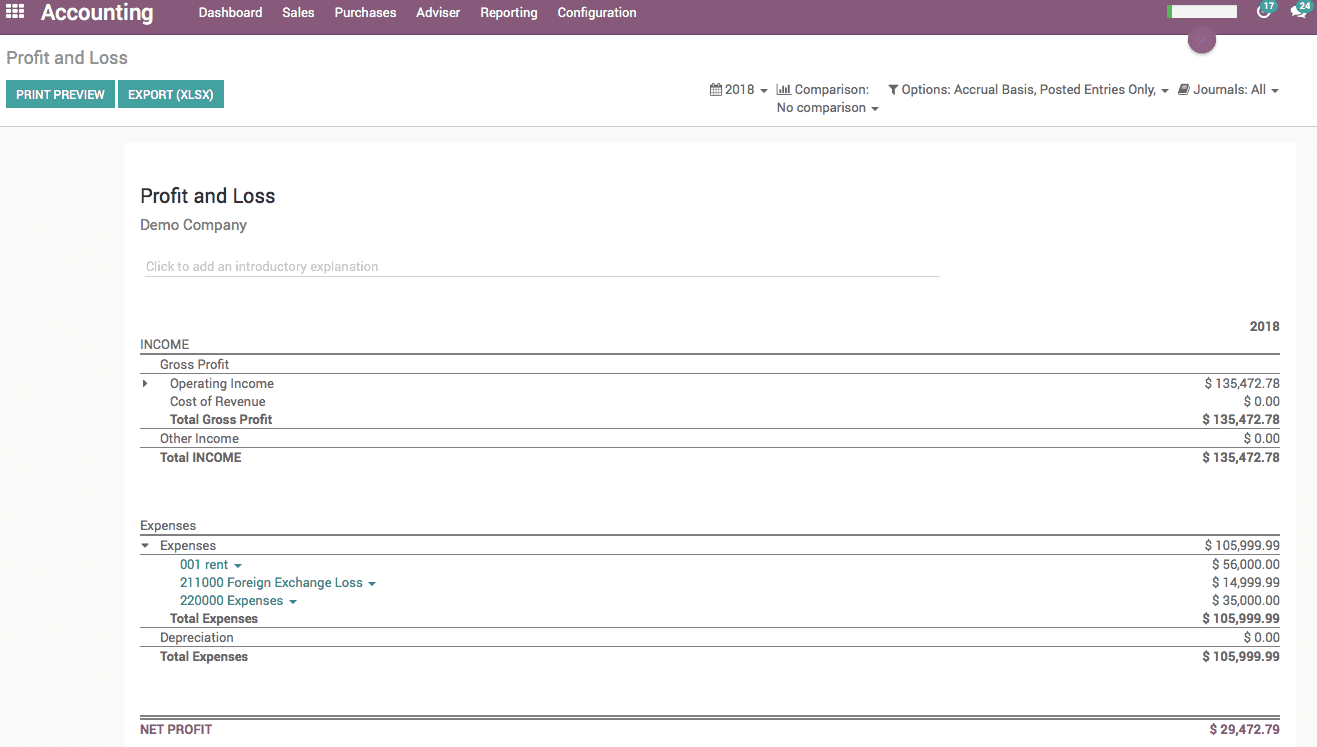
Task: Expand the Operating Income row
Action: [x=145, y=383]
